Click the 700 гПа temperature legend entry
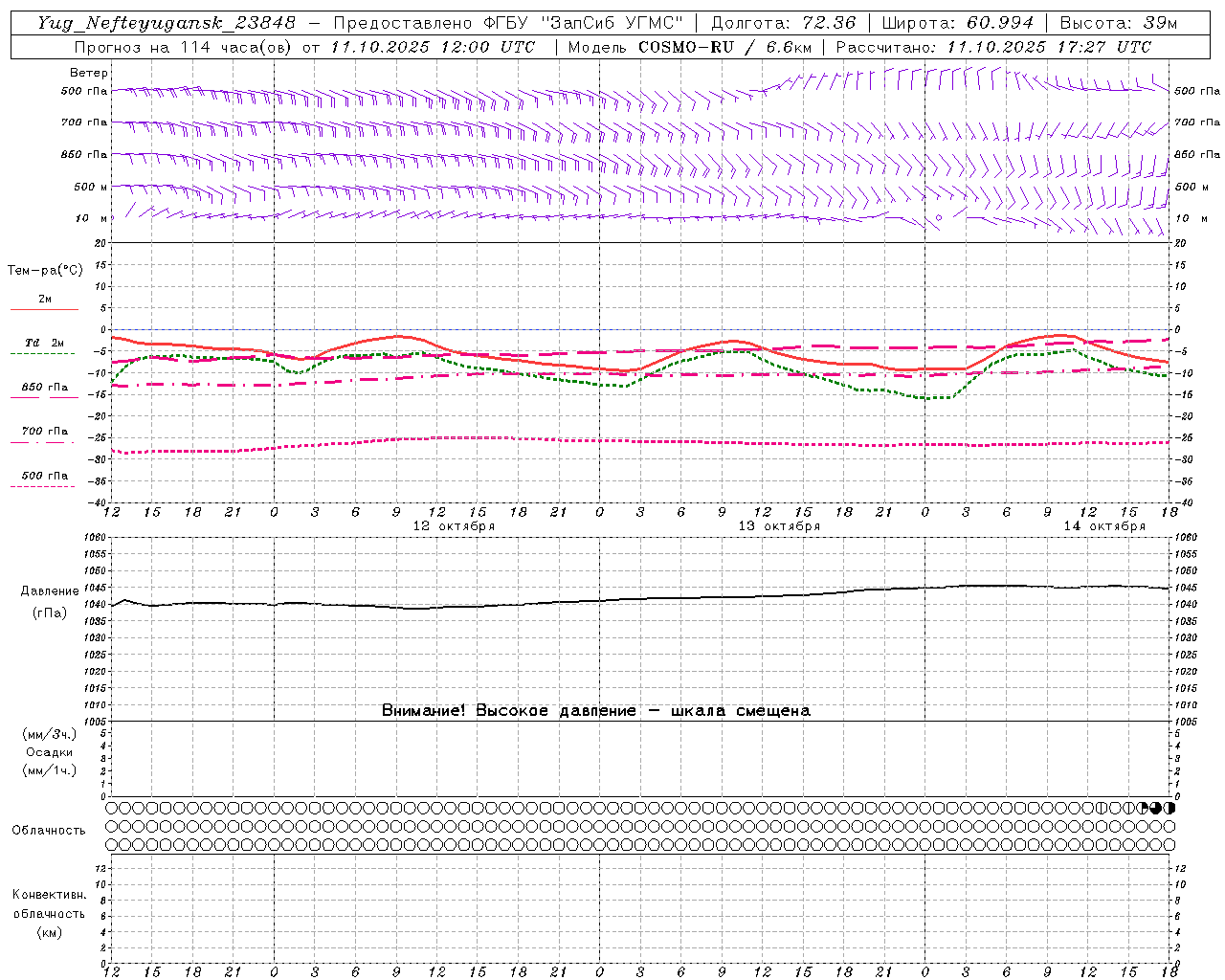1225x980 pixels. (x=44, y=434)
